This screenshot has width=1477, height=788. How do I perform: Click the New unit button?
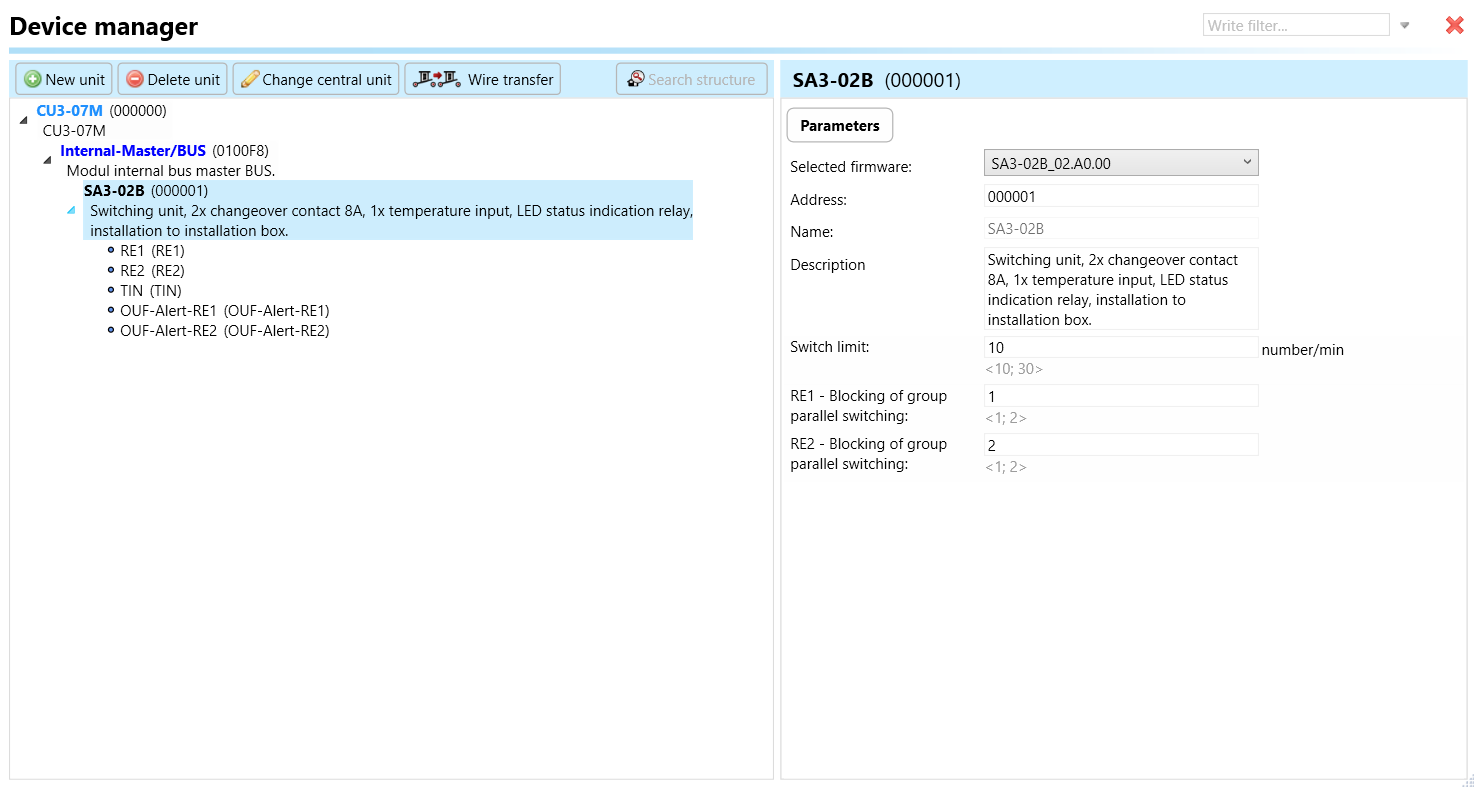64,79
